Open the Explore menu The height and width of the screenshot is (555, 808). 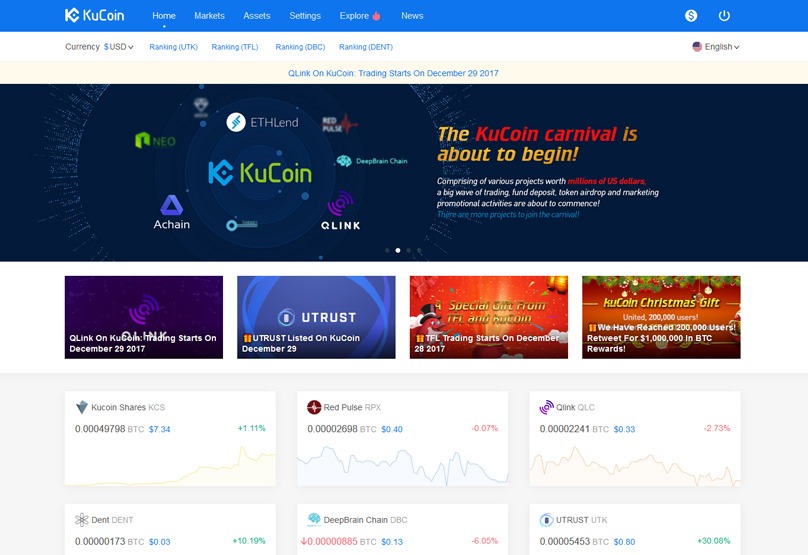[x=359, y=16]
